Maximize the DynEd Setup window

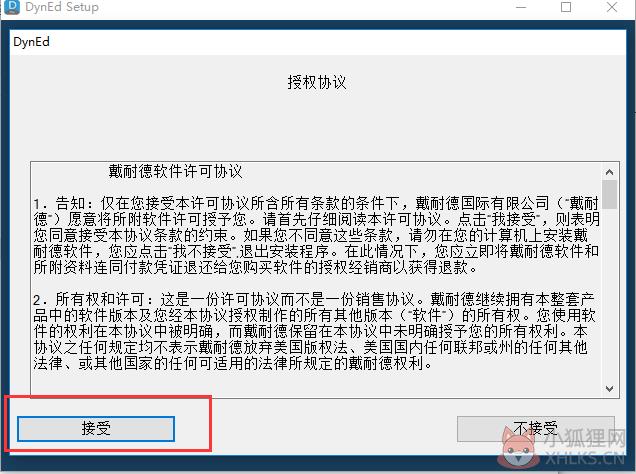[566, 7]
